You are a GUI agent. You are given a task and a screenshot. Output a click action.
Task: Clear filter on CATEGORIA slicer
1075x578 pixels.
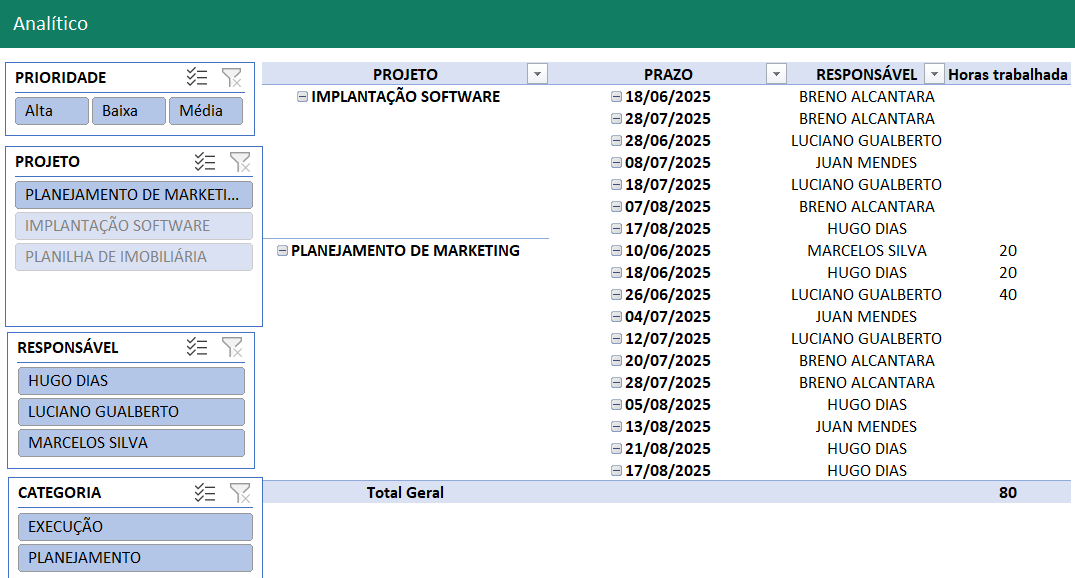pyautogui.click(x=239, y=492)
